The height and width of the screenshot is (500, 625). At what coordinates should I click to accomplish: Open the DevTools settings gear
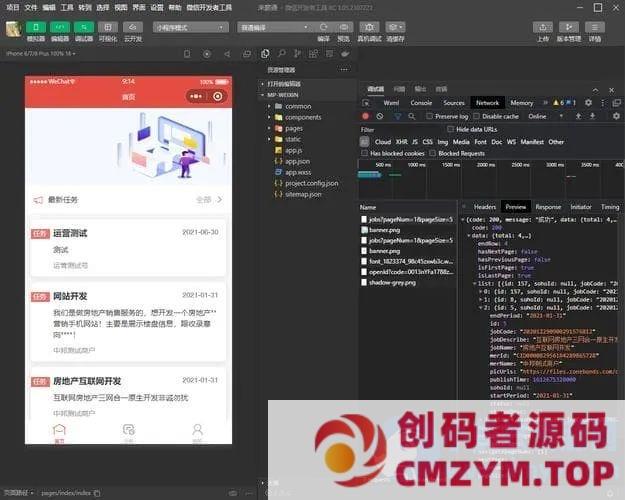(x=588, y=103)
